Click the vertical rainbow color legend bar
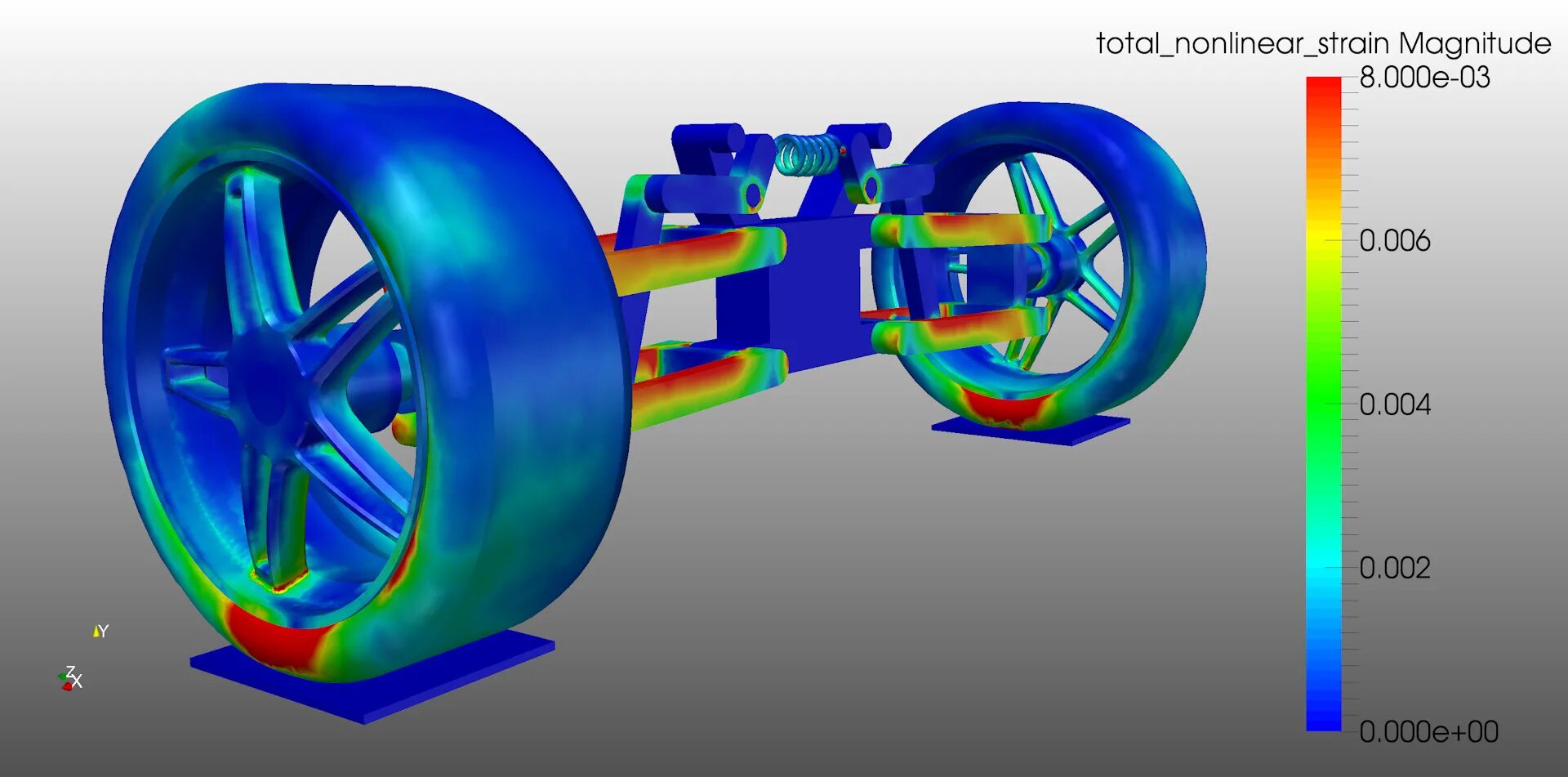This screenshot has height=777, width=1568. tap(1324, 404)
